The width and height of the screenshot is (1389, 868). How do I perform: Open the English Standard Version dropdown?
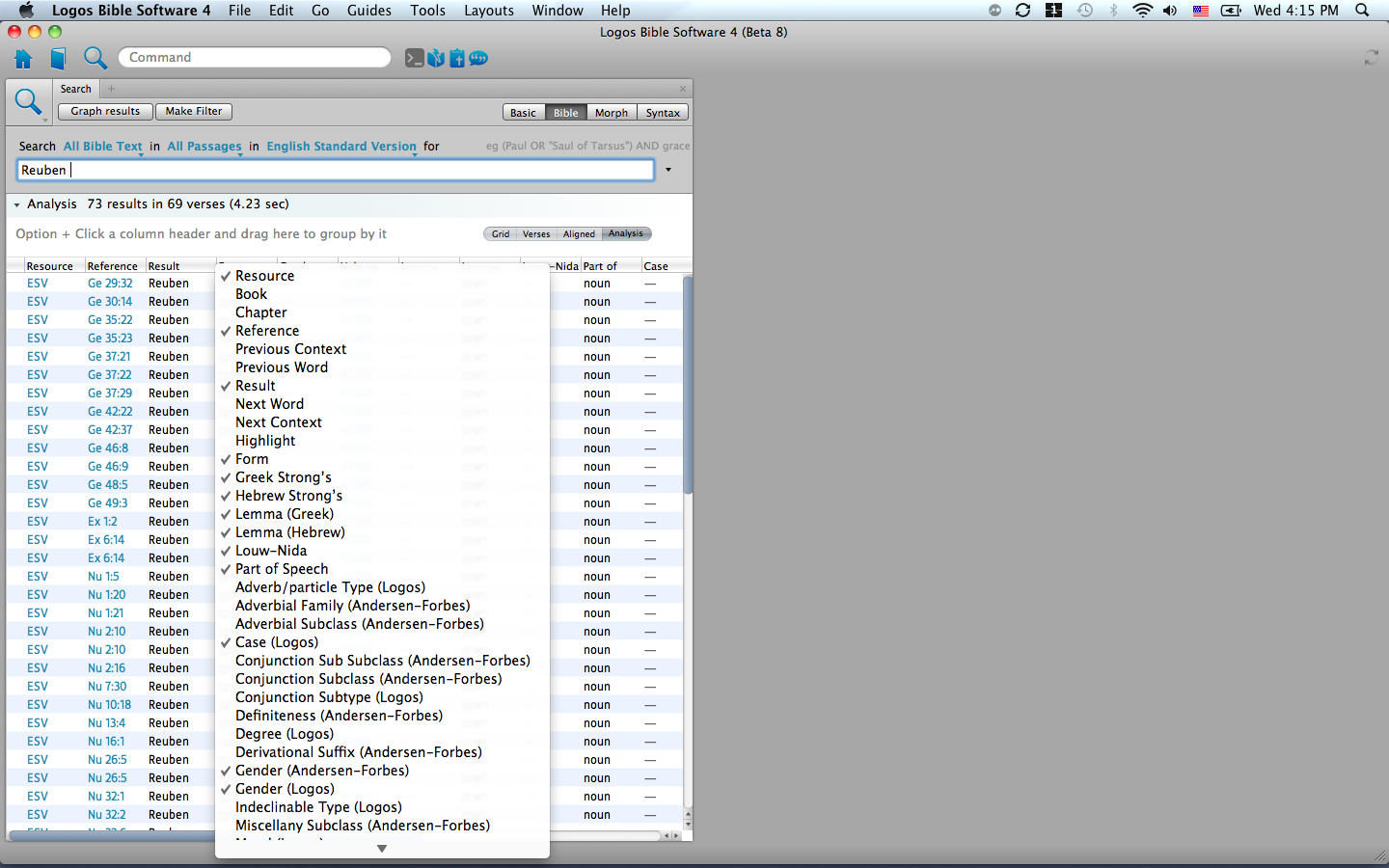[x=341, y=147]
